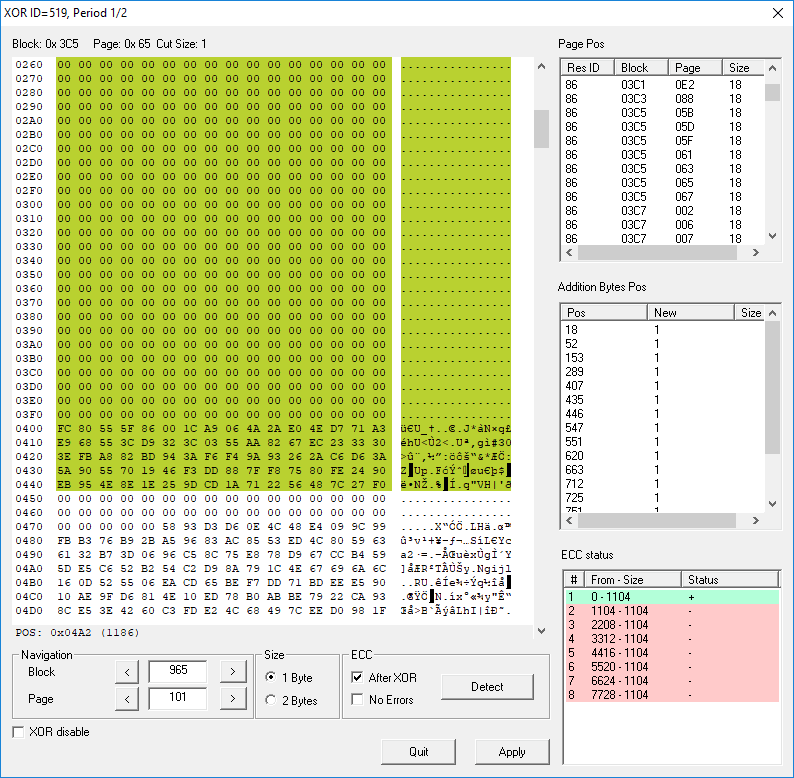Image resolution: width=794 pixels, height=778 pixels.
Task: Click the Apply button
Action: pos(512,752)
